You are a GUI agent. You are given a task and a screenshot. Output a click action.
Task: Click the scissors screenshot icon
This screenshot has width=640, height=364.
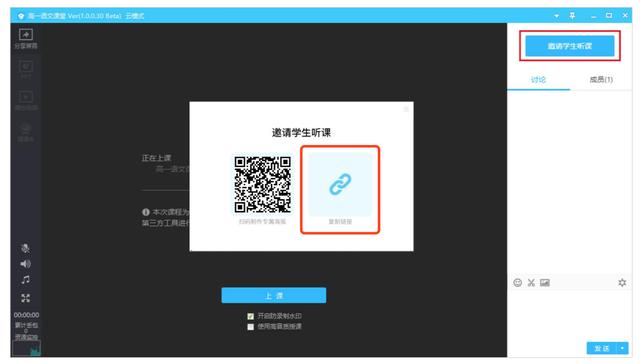click(531, 282)
